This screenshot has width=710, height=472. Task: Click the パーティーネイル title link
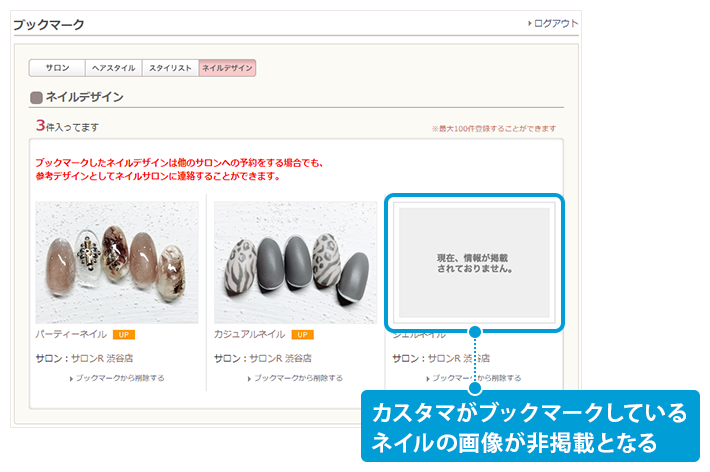71,334
